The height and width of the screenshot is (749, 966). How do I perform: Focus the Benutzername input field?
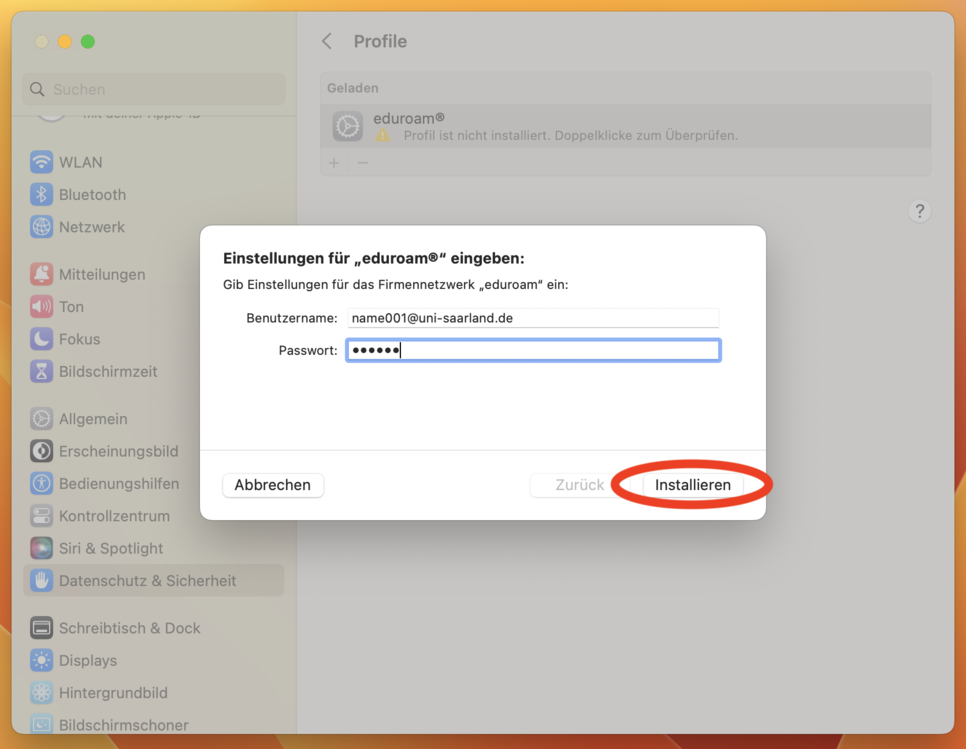coord(533,318)
